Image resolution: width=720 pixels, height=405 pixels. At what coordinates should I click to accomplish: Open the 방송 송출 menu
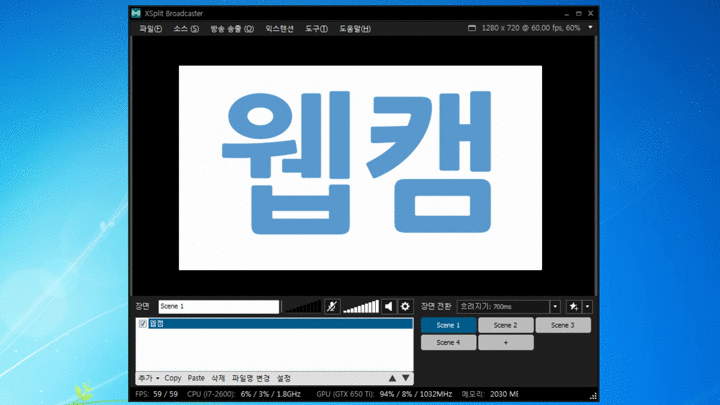click(x=232, y=28)
